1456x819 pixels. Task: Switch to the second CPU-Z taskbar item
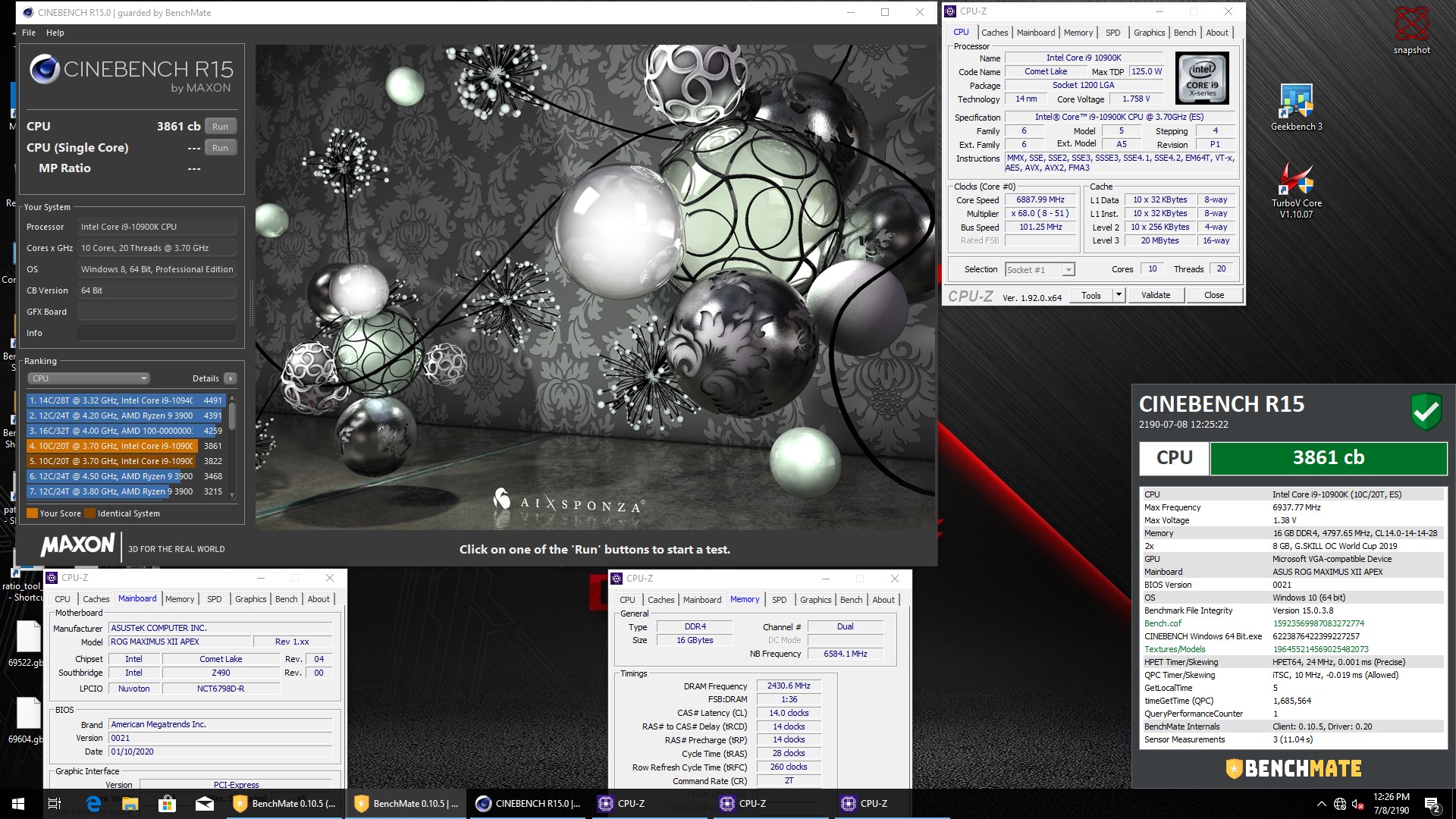(770, 804)
